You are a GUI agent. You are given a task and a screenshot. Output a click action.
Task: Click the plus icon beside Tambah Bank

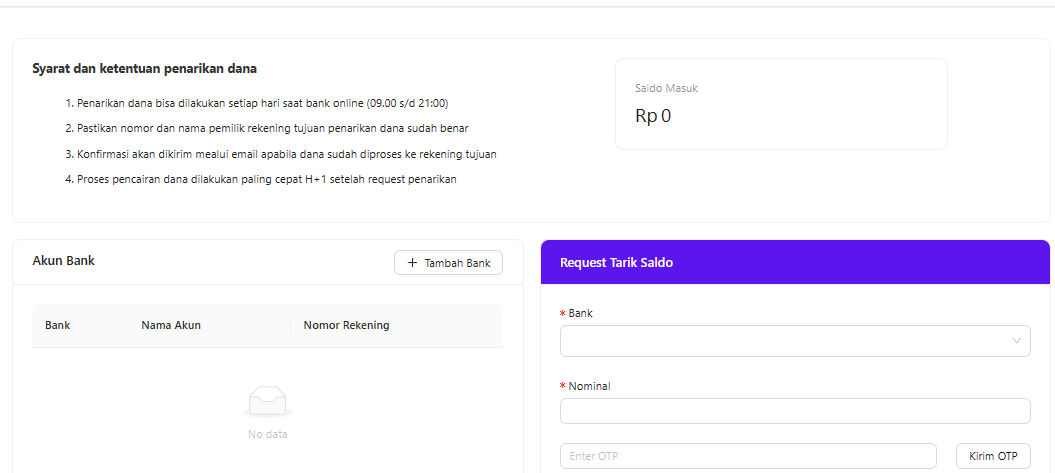pos(412,263)
